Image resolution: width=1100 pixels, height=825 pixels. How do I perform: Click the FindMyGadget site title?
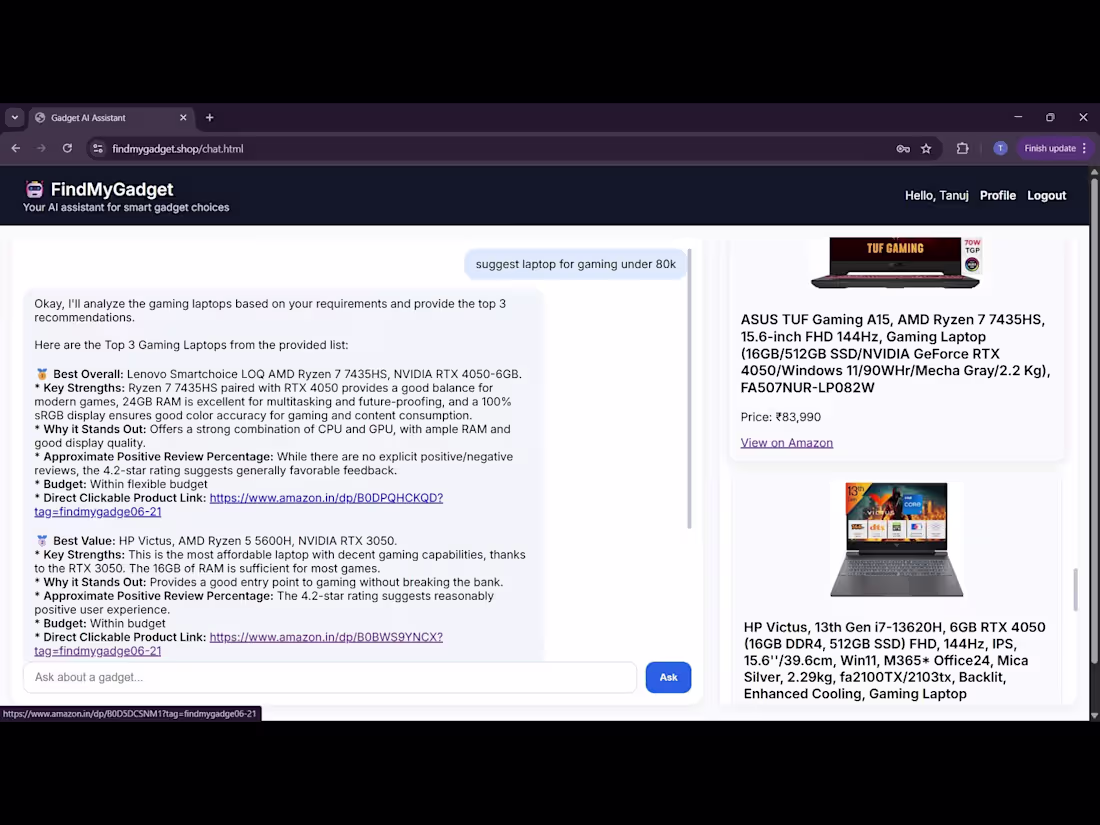112,189
